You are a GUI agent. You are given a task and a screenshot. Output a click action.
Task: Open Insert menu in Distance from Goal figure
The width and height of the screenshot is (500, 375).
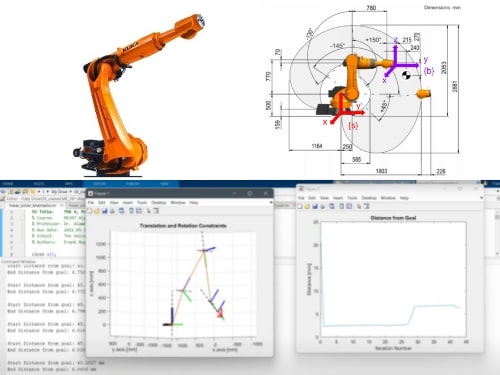338,198
